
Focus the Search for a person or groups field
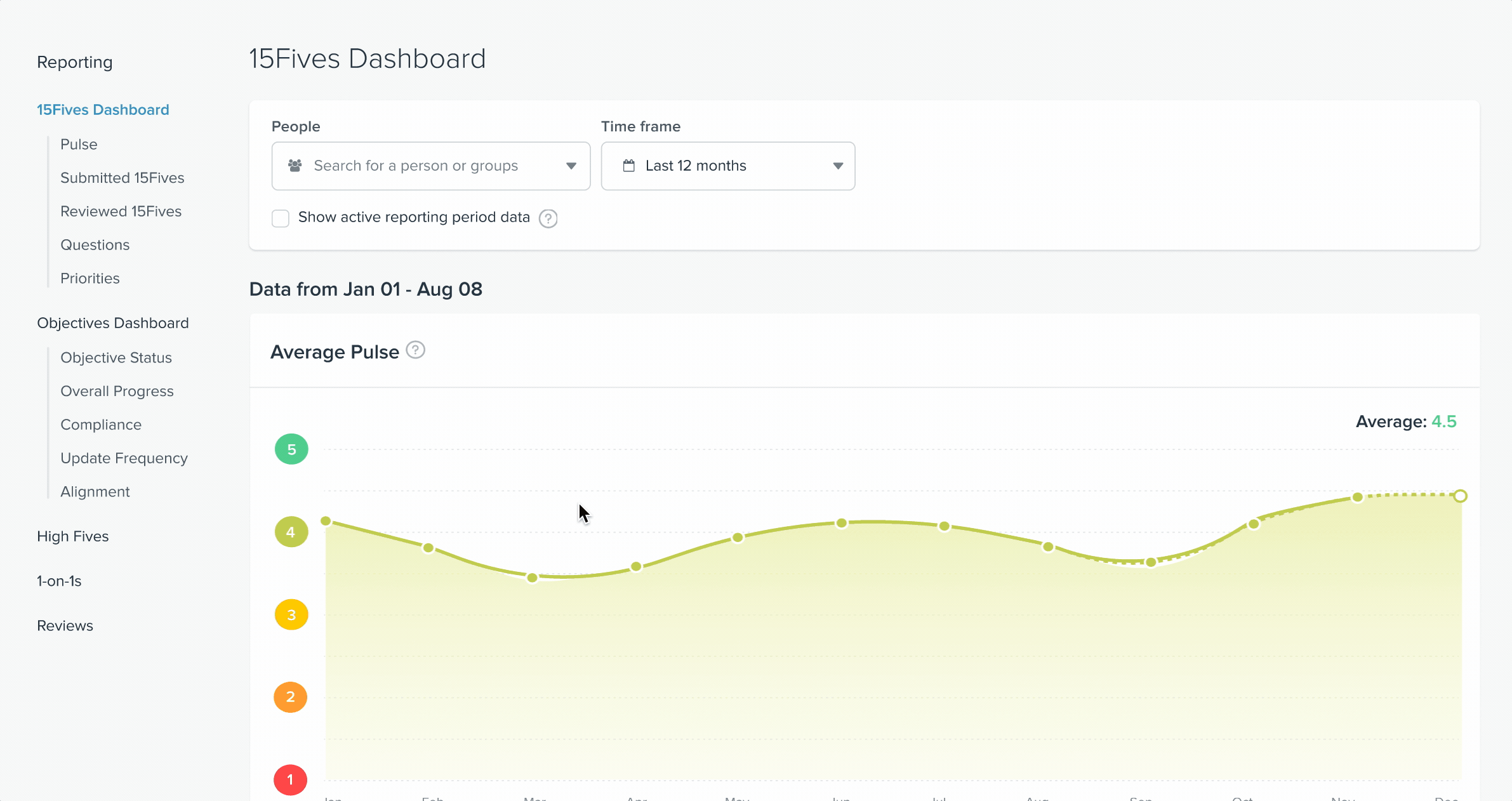point(431,166)
